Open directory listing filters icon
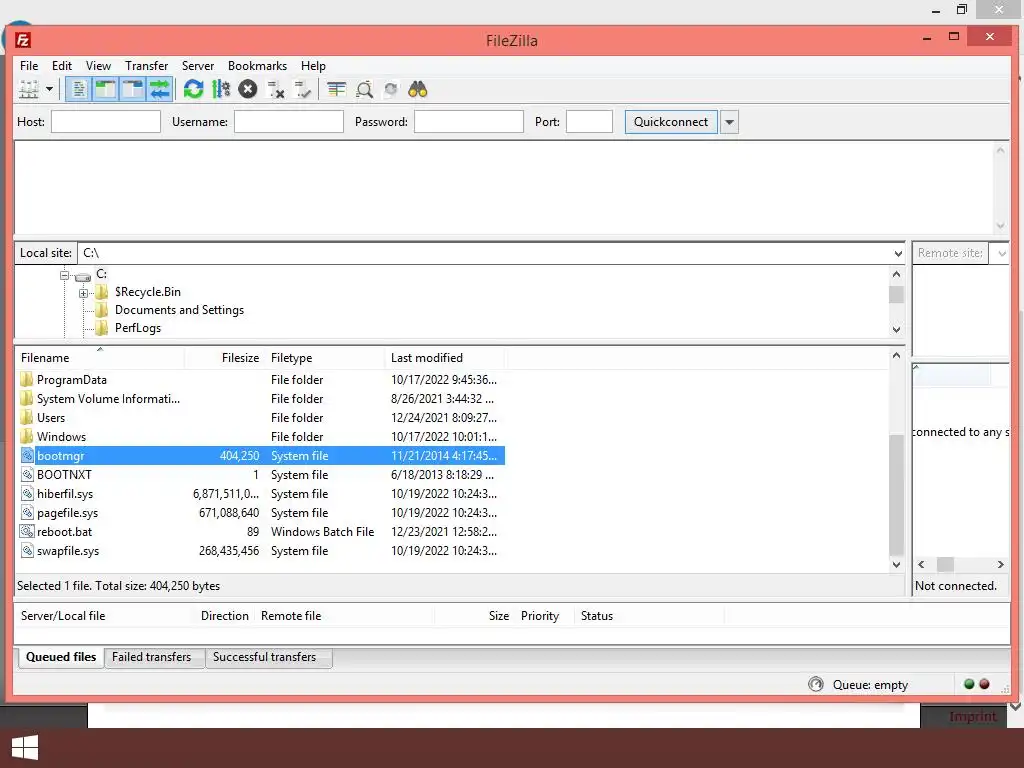Screen dimensions: 1024x768 point(336,89)
